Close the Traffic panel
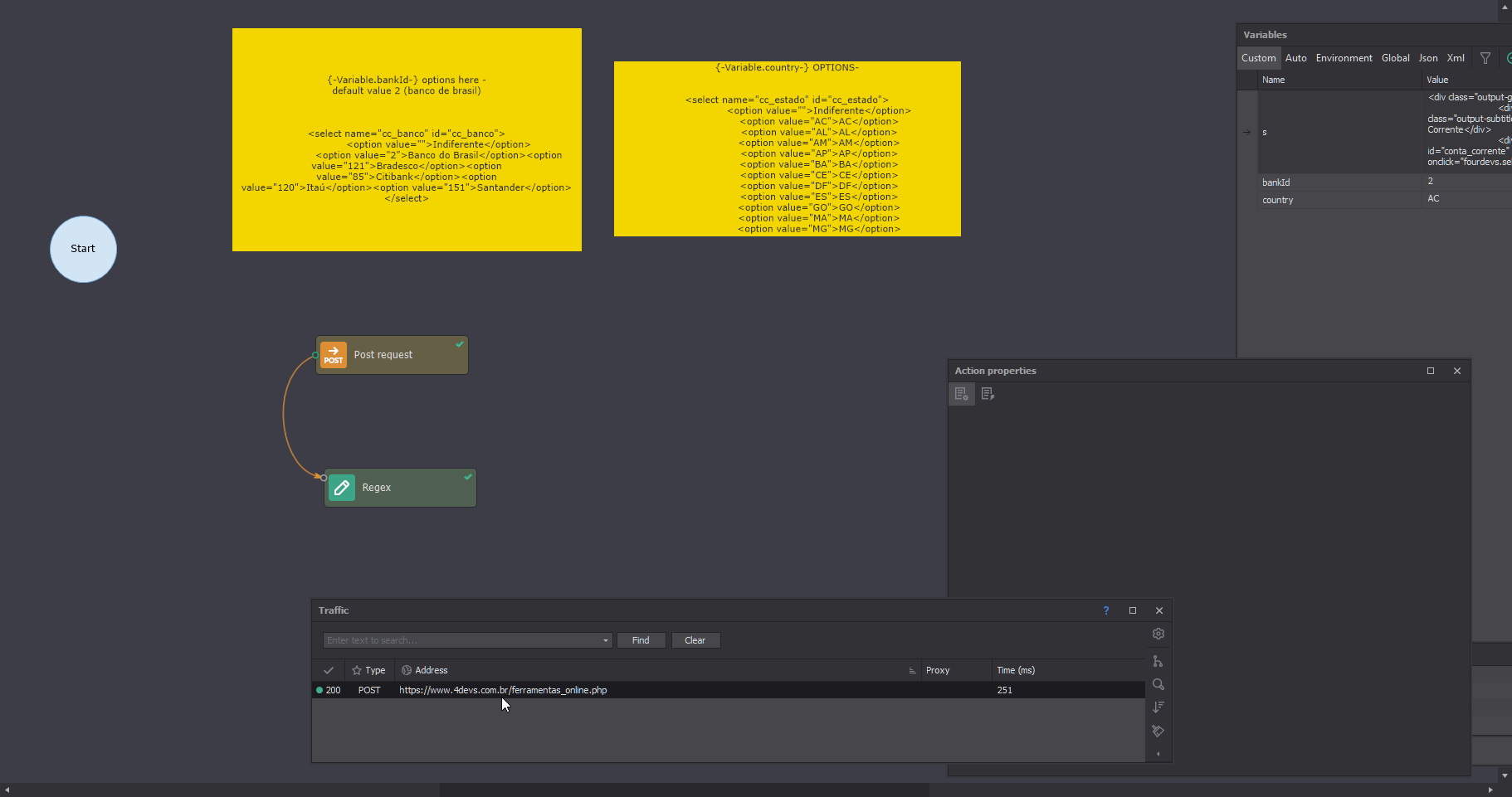This screenshot has height=797, width=1512. pyautogui.click(x=1159, y=610)
